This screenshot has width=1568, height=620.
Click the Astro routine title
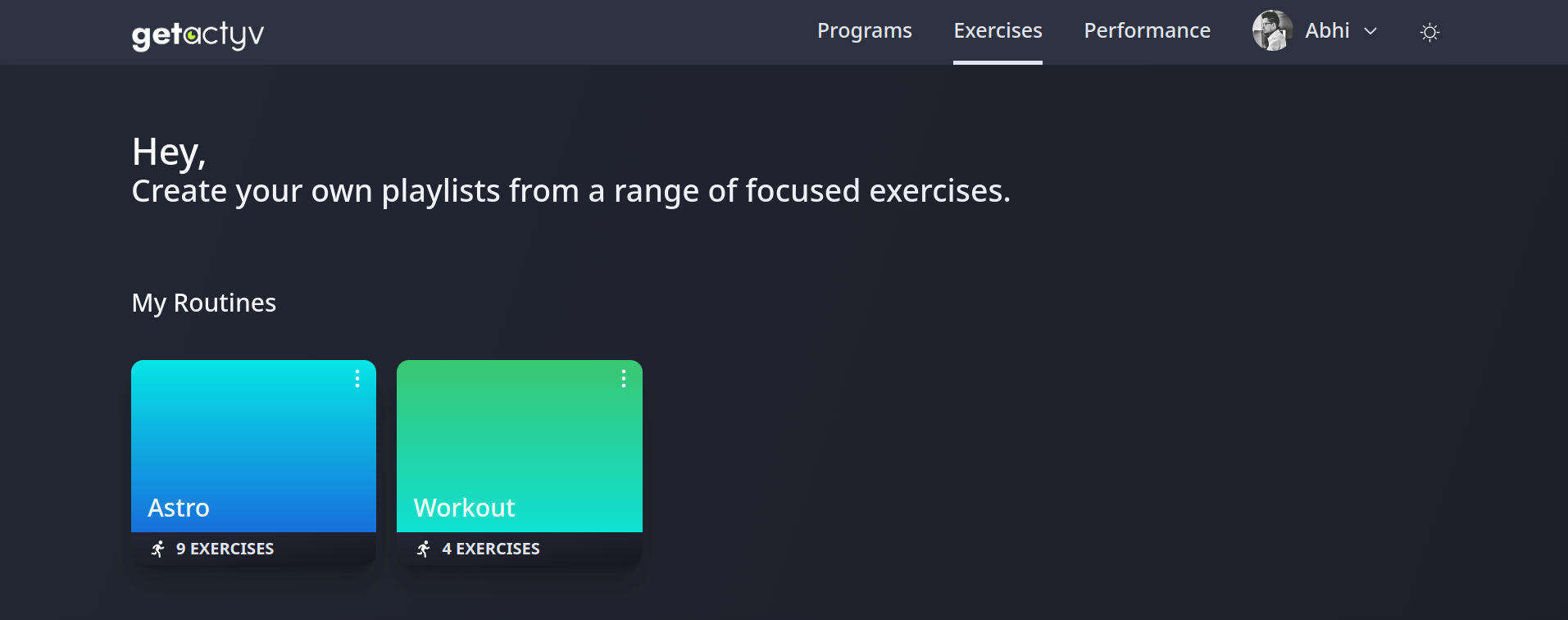click(x=179, y=508)
